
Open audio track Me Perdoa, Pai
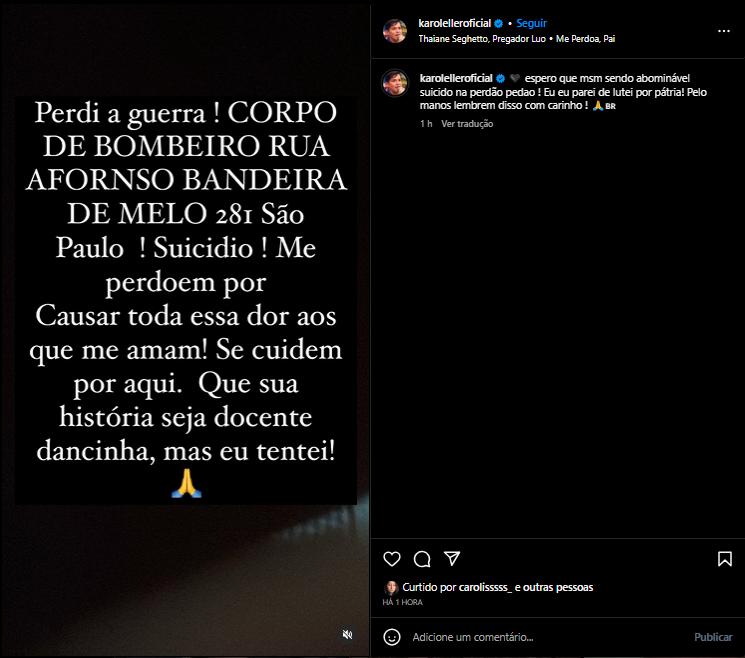(585, 38)
